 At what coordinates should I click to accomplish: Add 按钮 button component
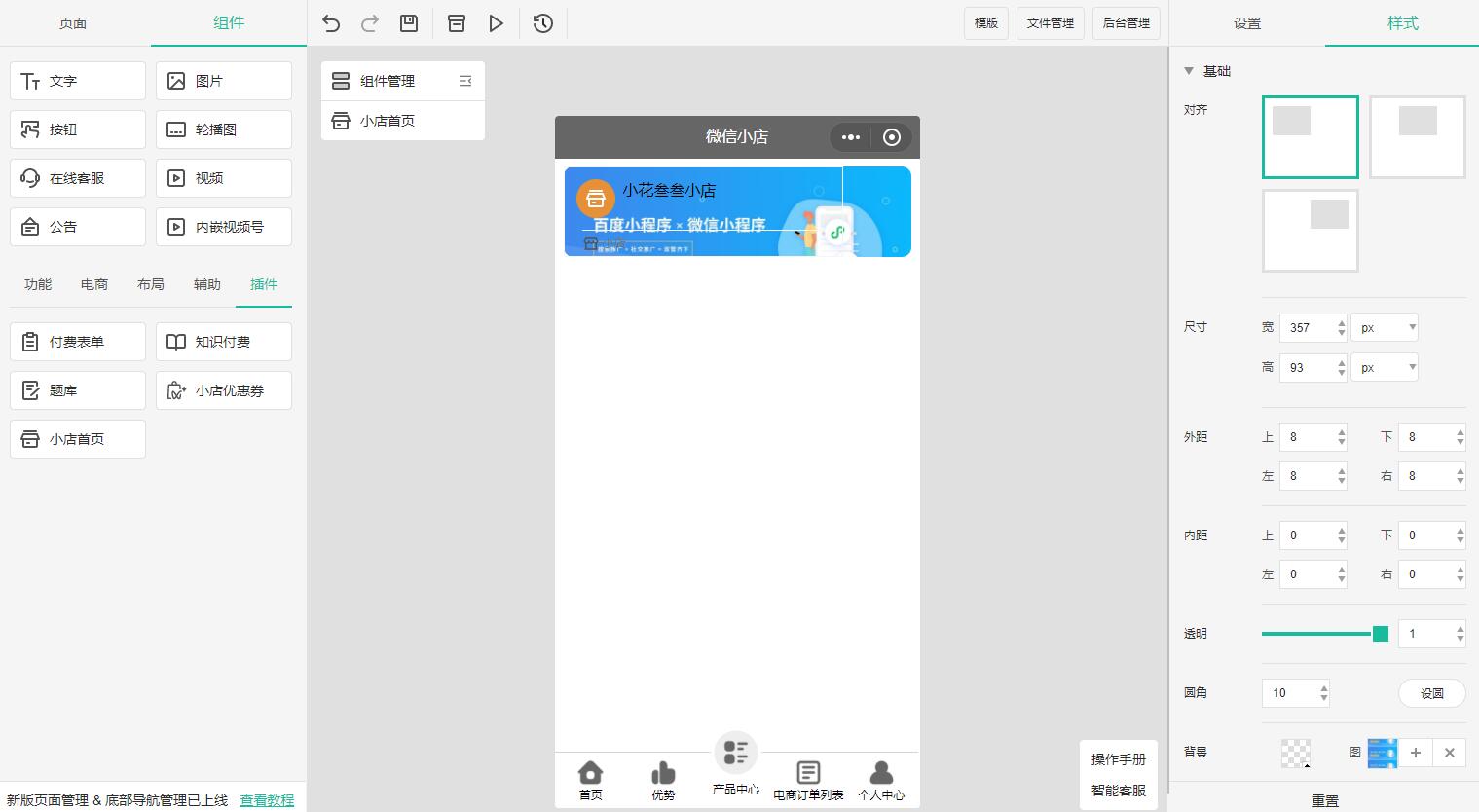click(78, 129)
